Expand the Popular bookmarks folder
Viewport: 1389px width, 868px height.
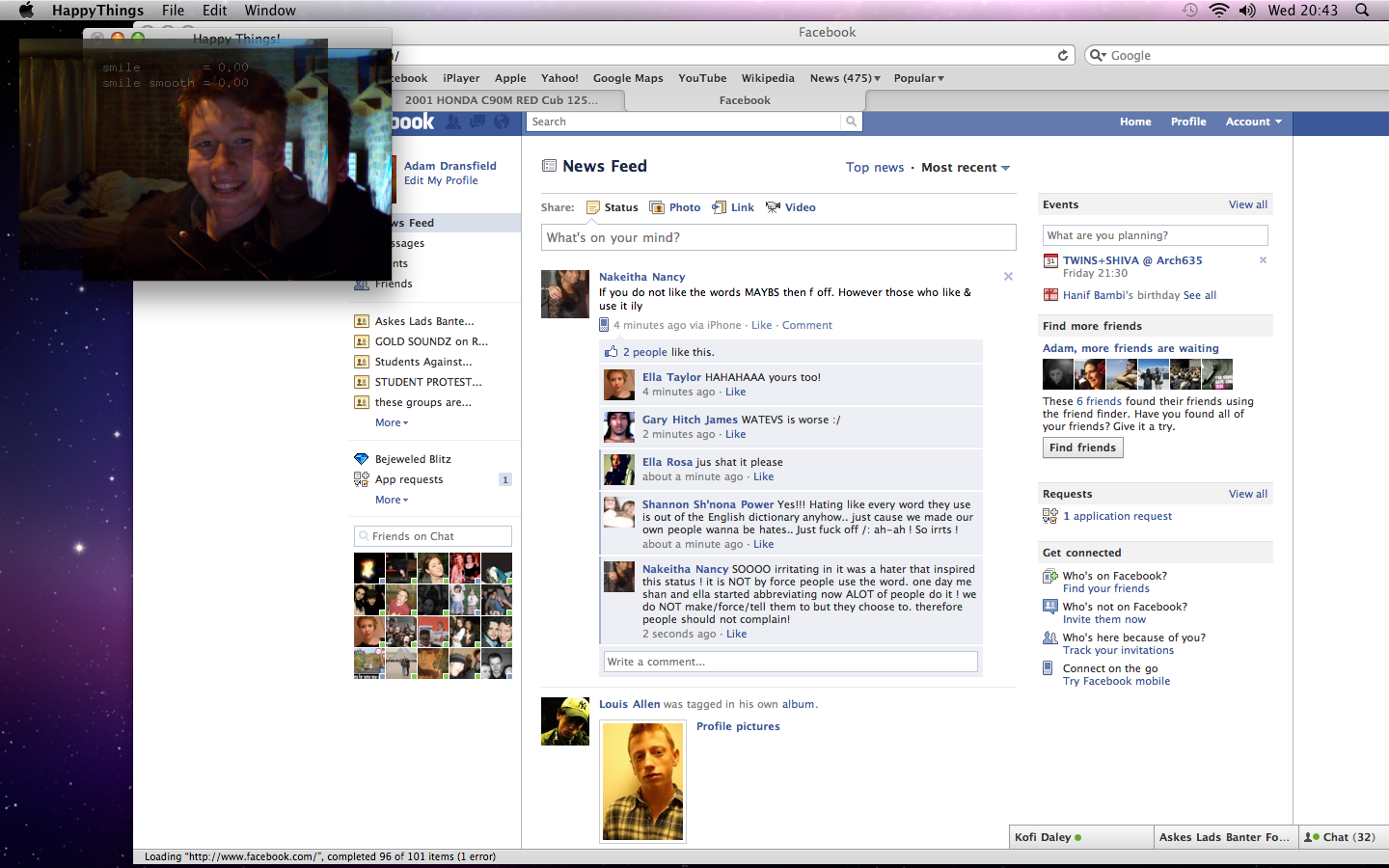(919, 78)
